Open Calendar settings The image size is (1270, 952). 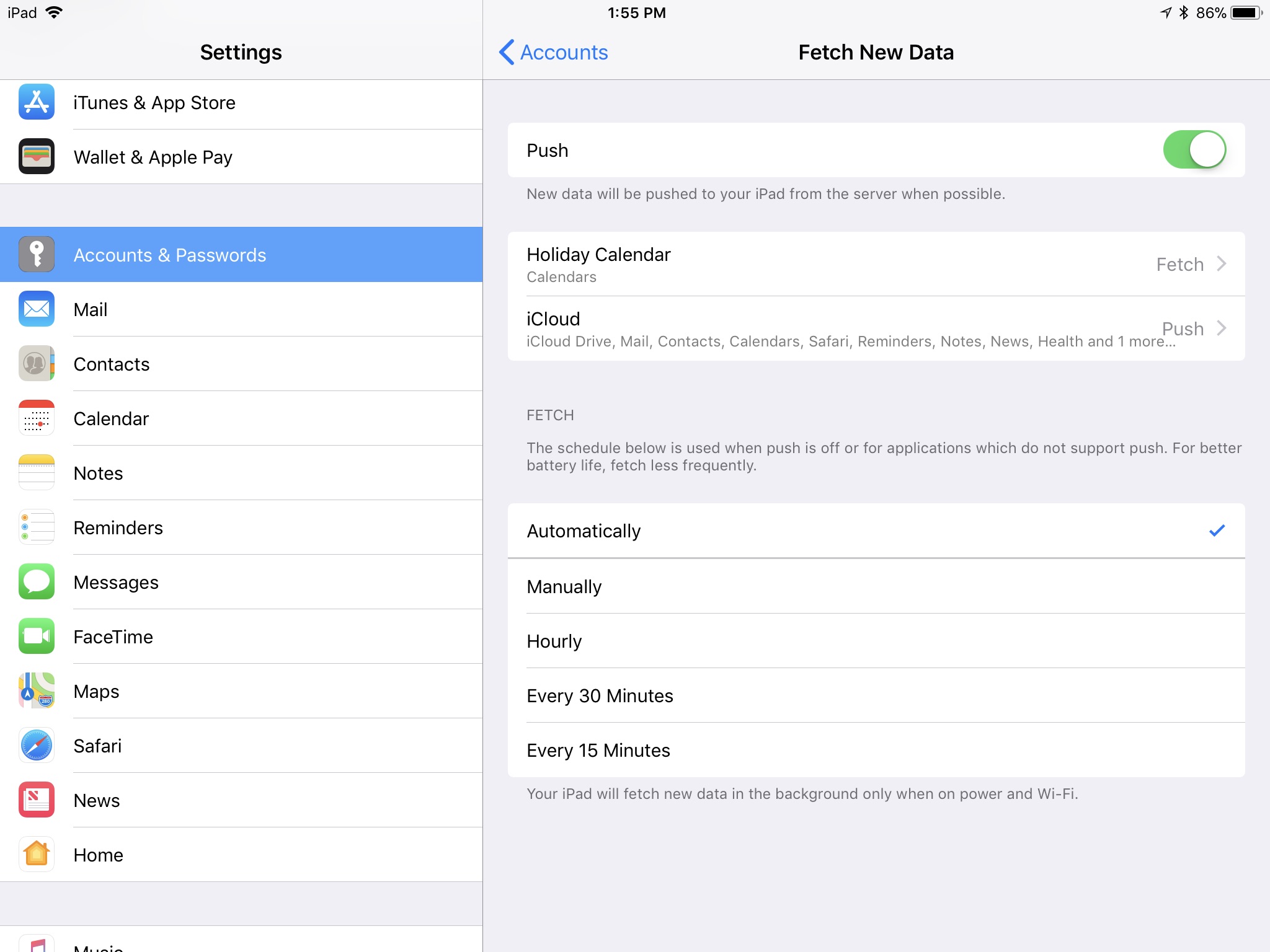pyautogui.click(x=241, y=418)
